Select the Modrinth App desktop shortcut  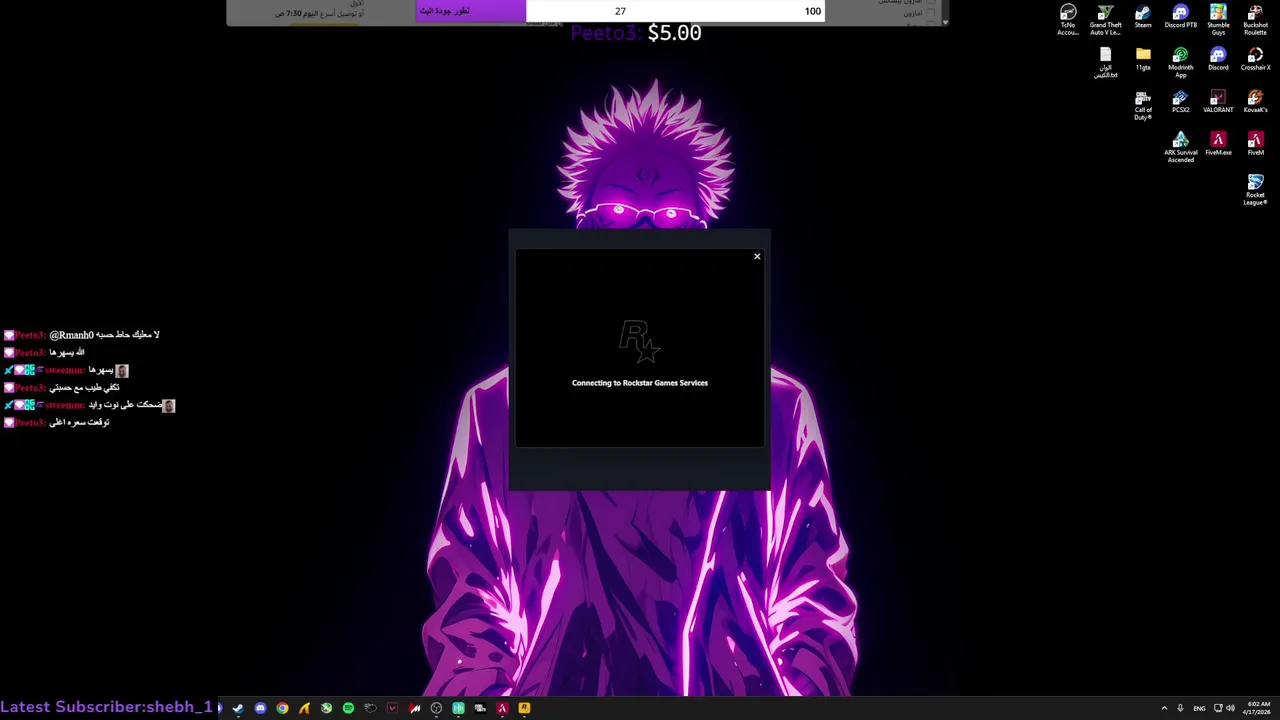[x=1180, y=63]
